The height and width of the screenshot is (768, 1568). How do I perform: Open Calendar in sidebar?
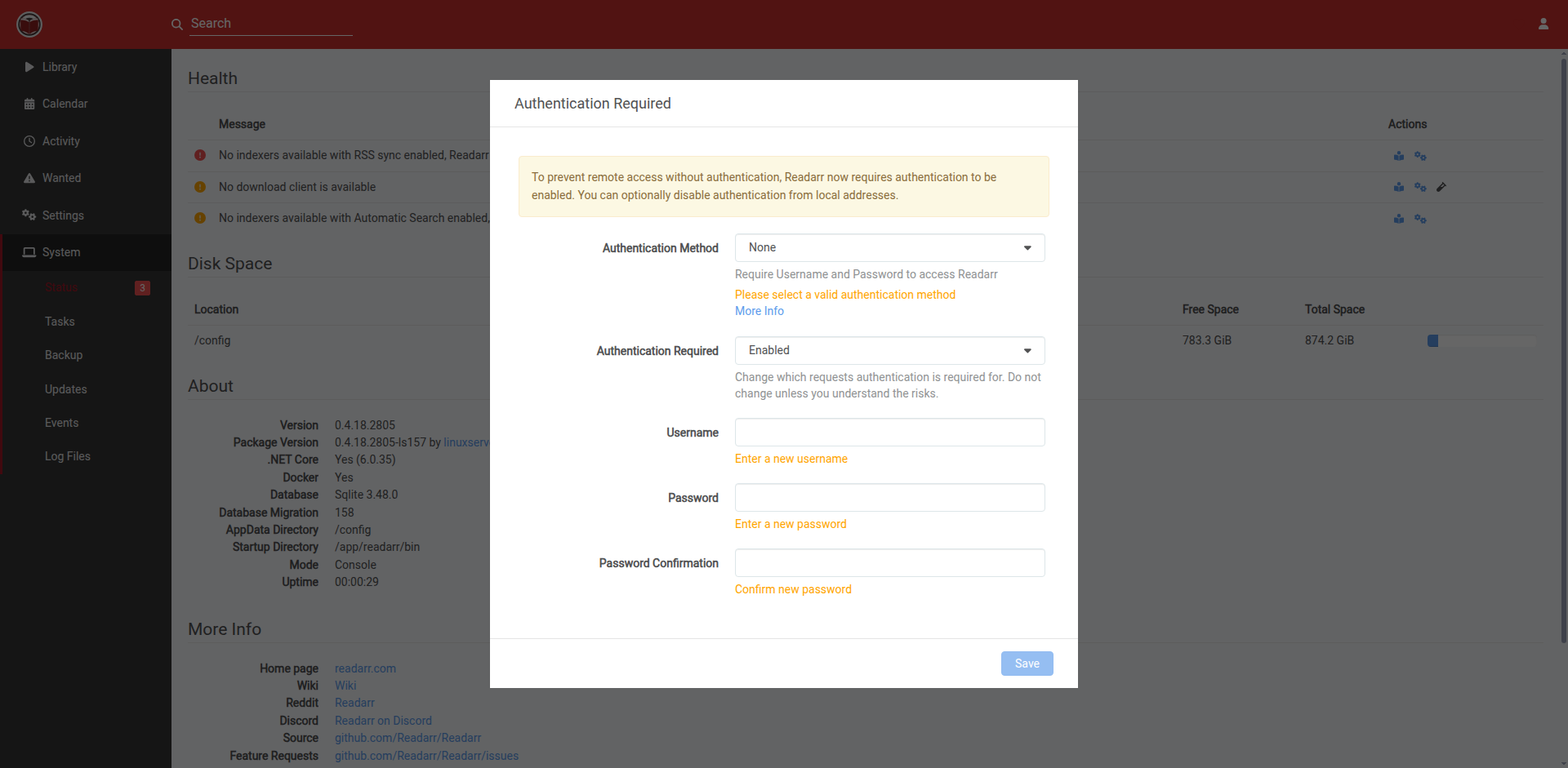pyautogui.click(x=86, y=104)
